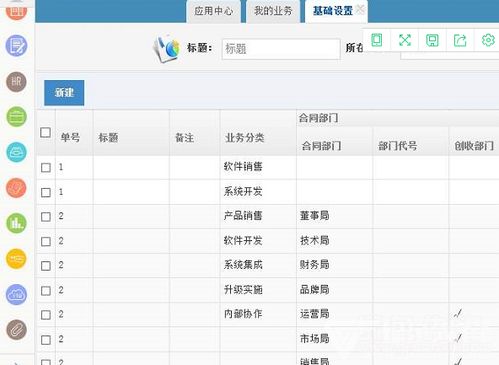Close the 基础设置 tab

360,9
